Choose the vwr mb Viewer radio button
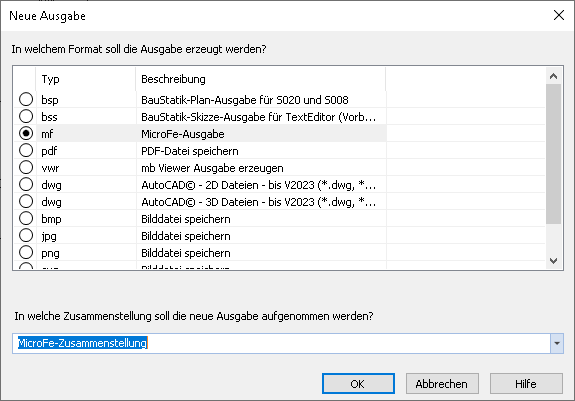575x401 pixels. click(x=26, y=168)
